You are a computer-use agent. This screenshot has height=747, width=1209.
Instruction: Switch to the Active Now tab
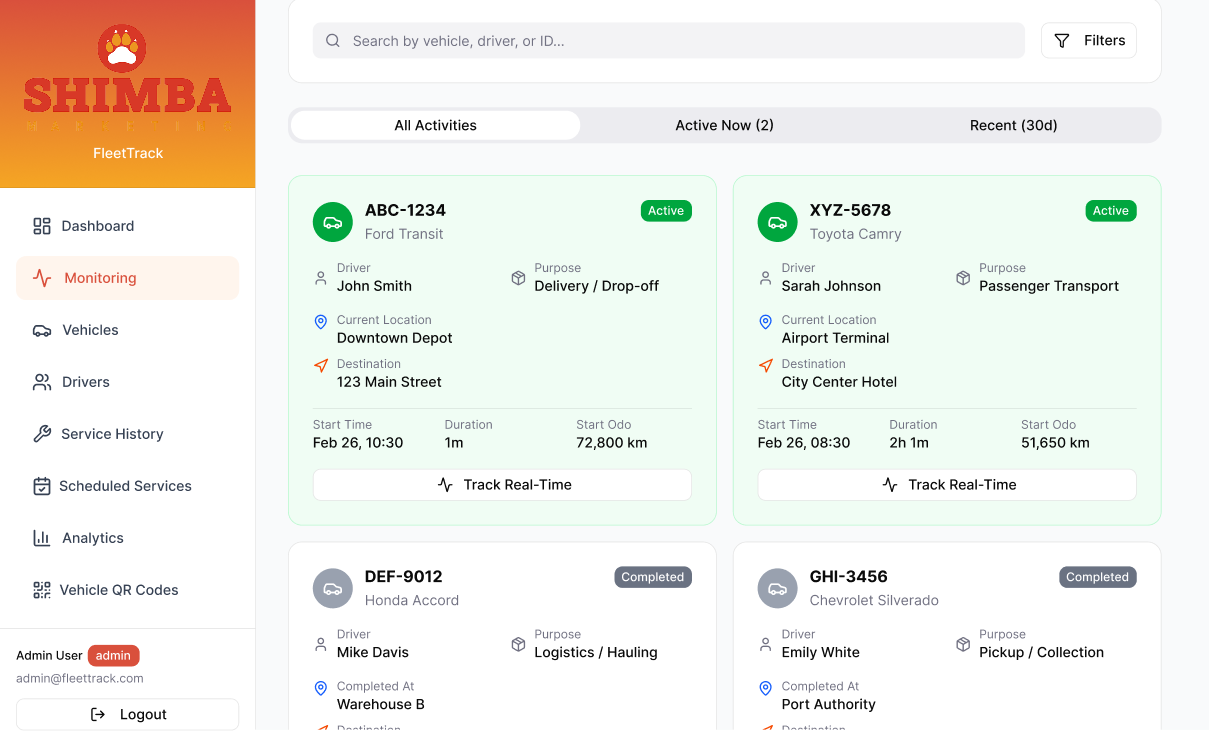[x=724, y=125]
